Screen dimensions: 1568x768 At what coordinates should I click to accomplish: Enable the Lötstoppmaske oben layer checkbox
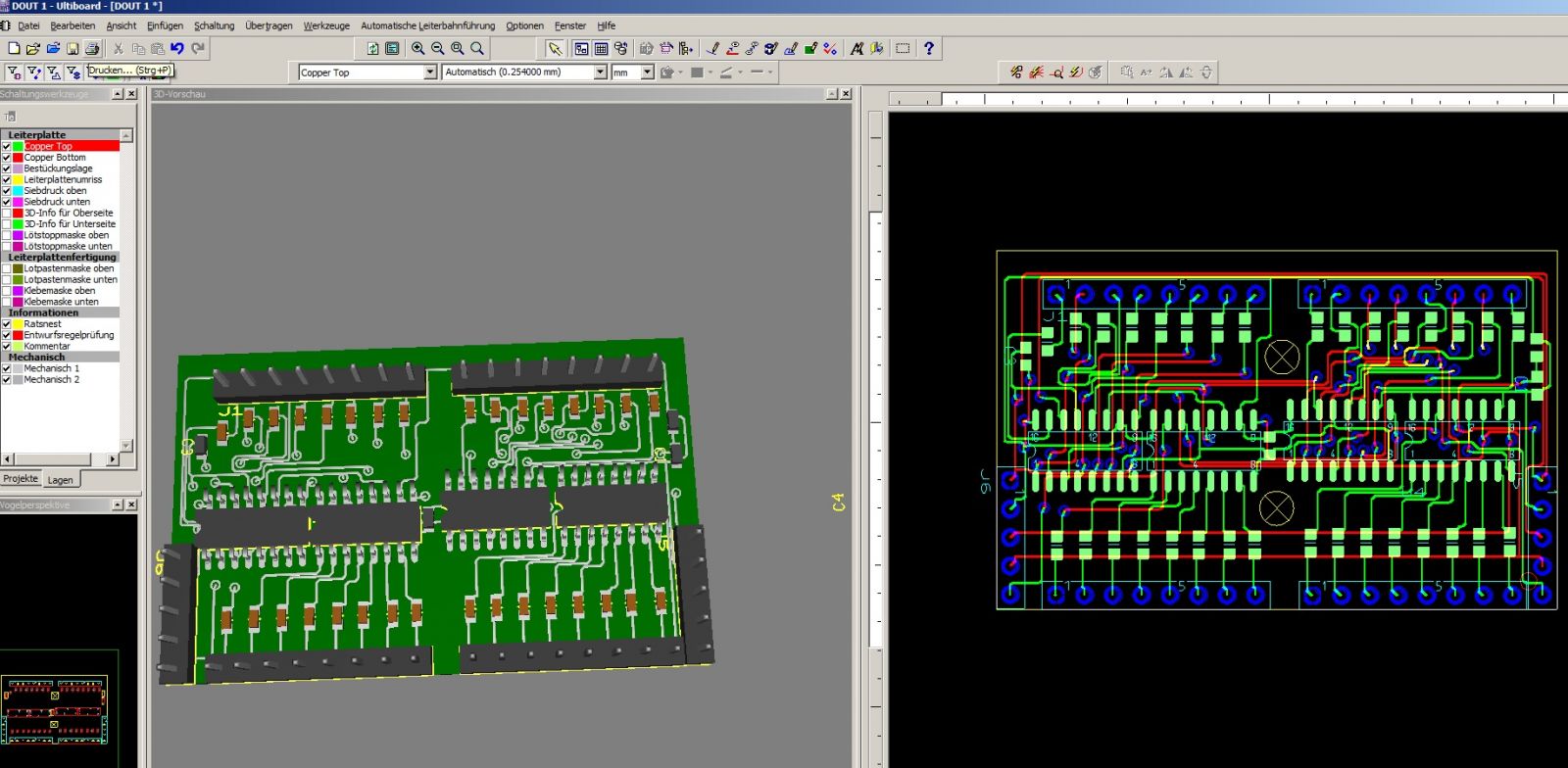tap(7, 235)
